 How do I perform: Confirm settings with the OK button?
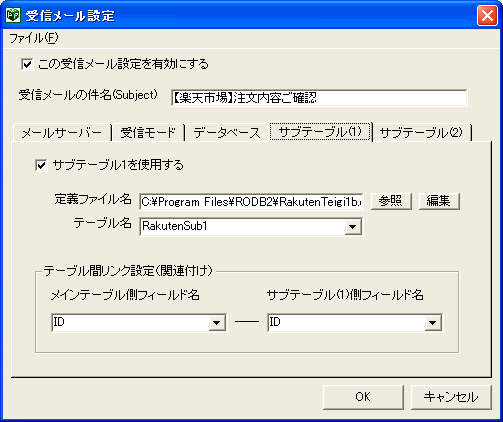[363, 397]
